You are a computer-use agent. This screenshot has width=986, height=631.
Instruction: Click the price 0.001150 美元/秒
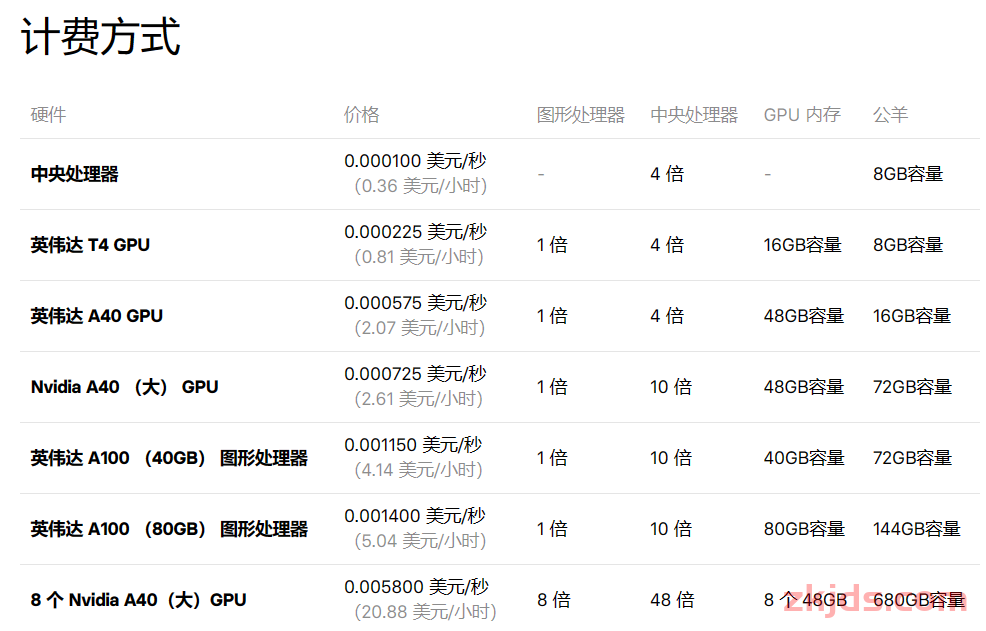click(413, 445)
